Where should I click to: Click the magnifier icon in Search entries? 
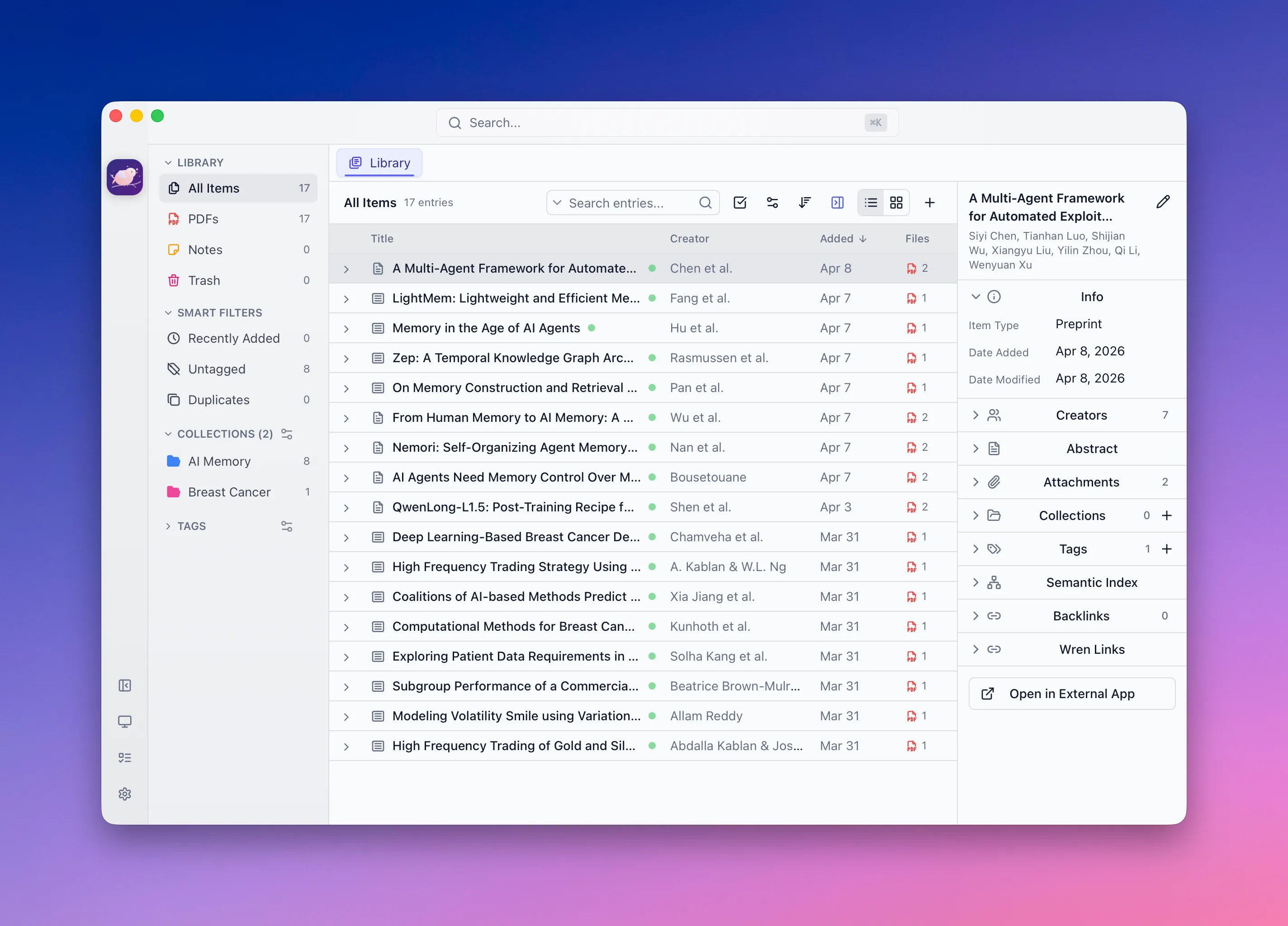pos(705,203)
